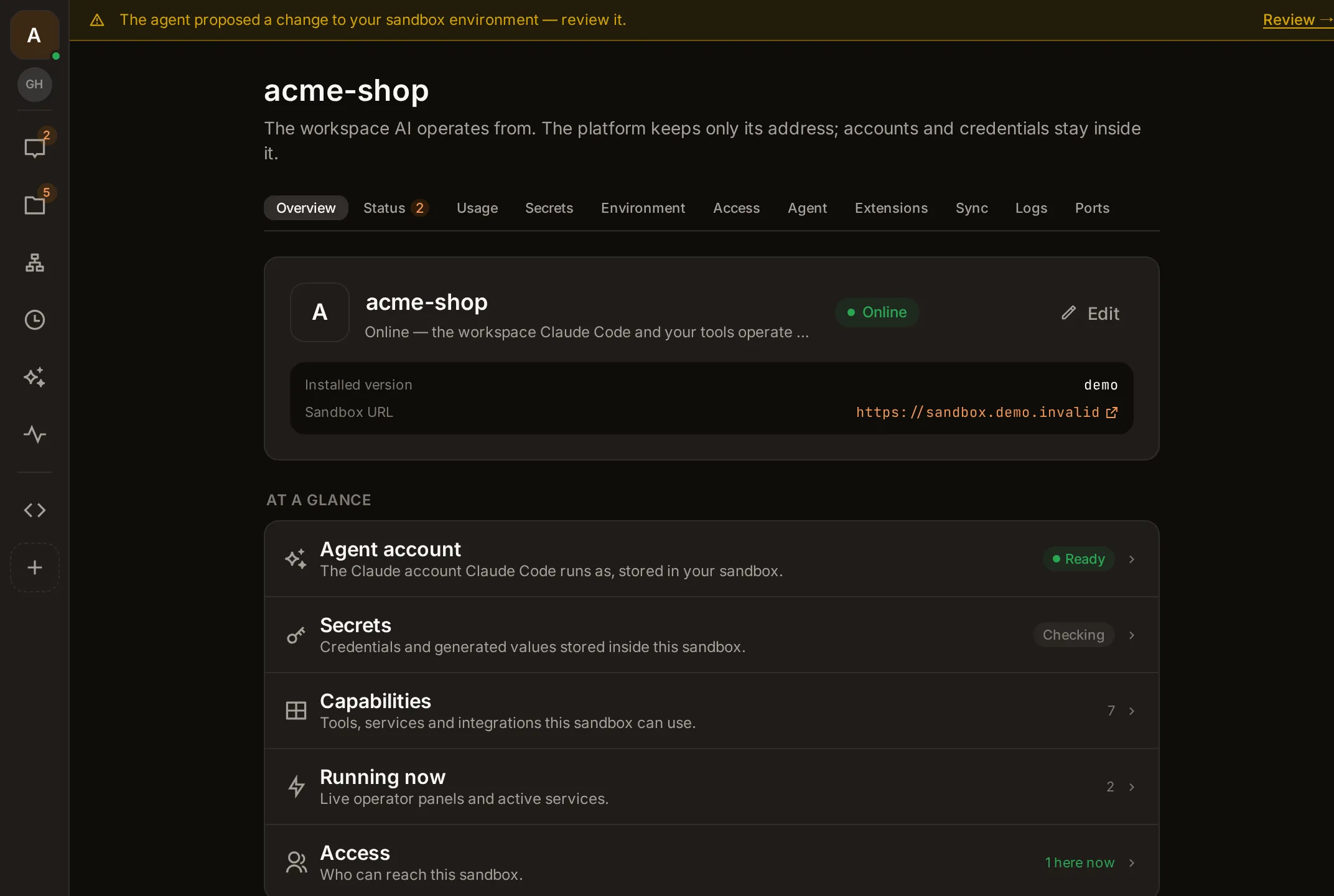Switch to the Overview tab
The height and width of the screenshot is (896, 1334).
coord(306,208)
